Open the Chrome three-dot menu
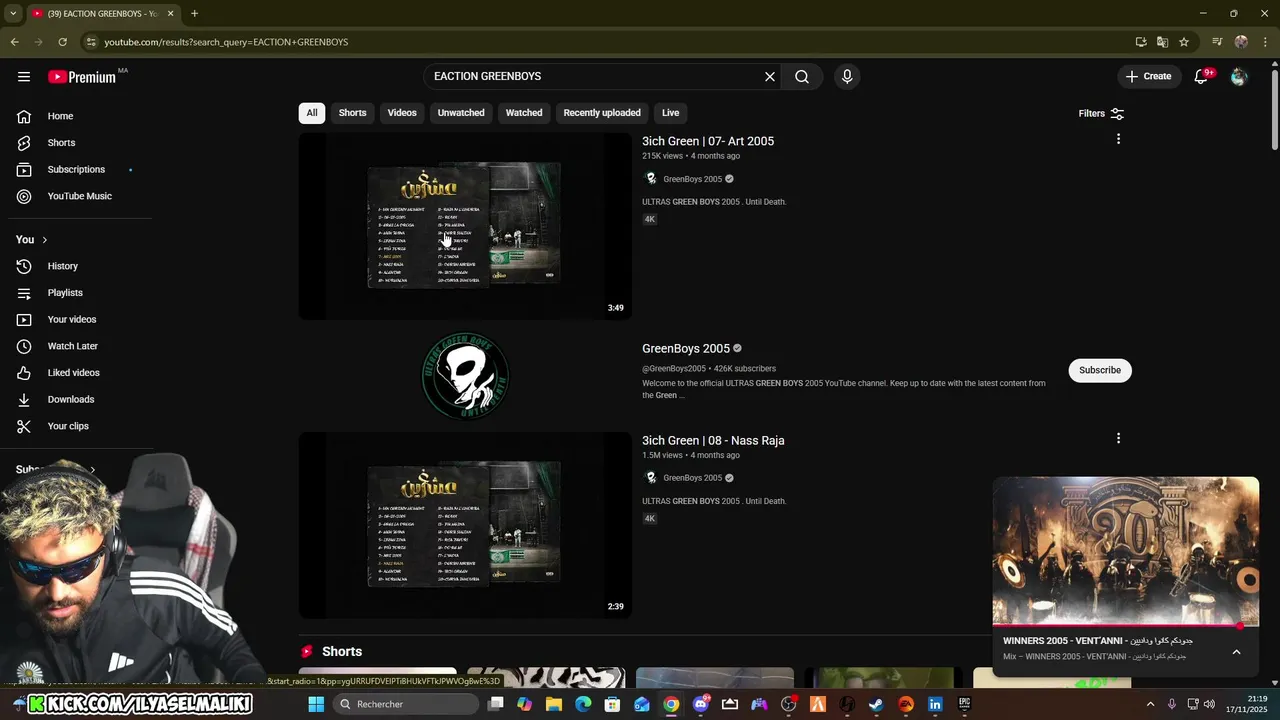 (1265, 42)
